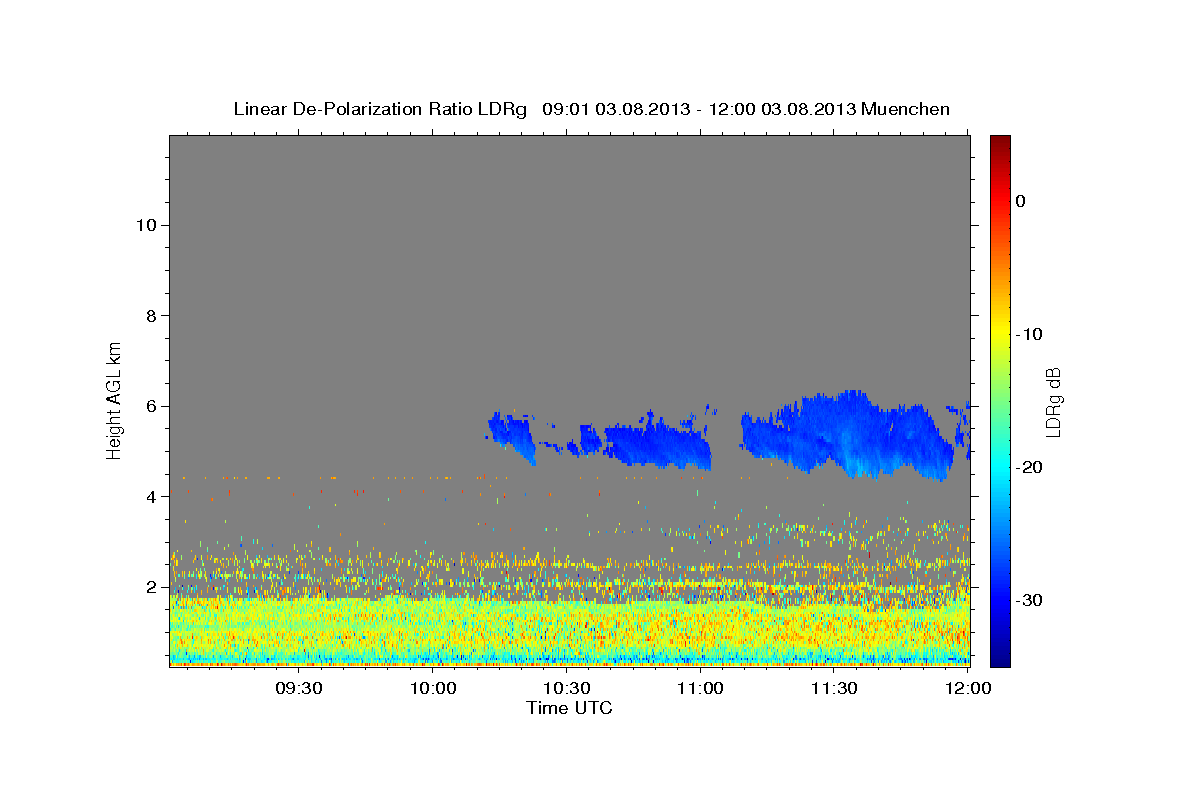Click the height tick label 10
Screen dimensions: 1200x800
pyautogui.click(x=145, y=225)
